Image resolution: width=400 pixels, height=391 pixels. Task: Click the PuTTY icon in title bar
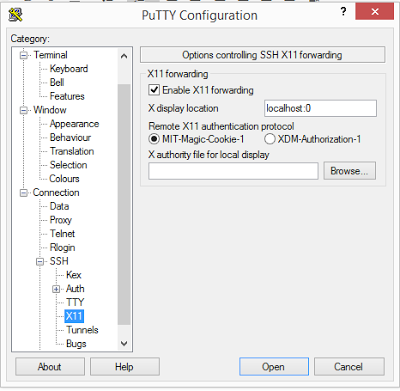pos(15,15)
